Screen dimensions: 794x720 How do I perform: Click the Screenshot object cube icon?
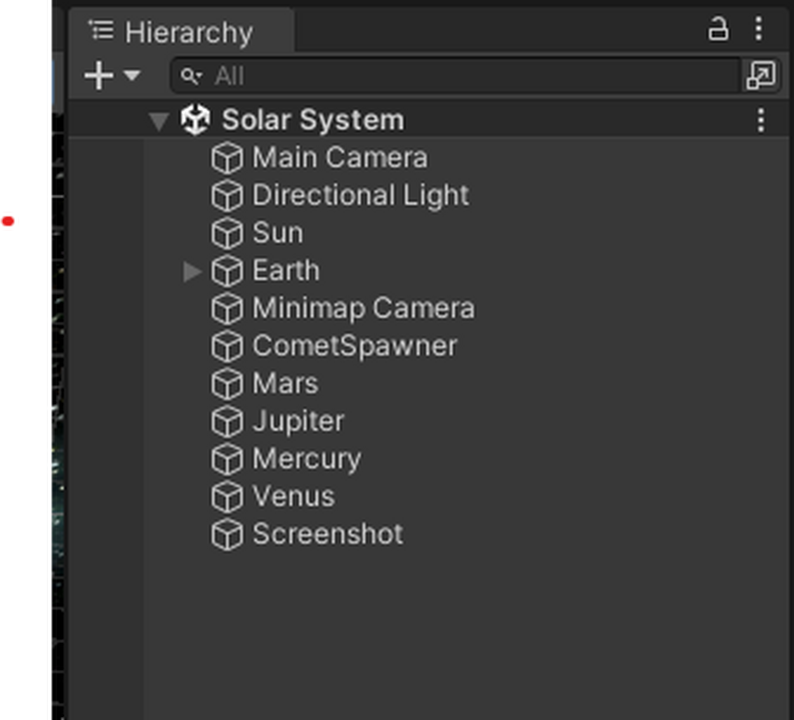227,534
